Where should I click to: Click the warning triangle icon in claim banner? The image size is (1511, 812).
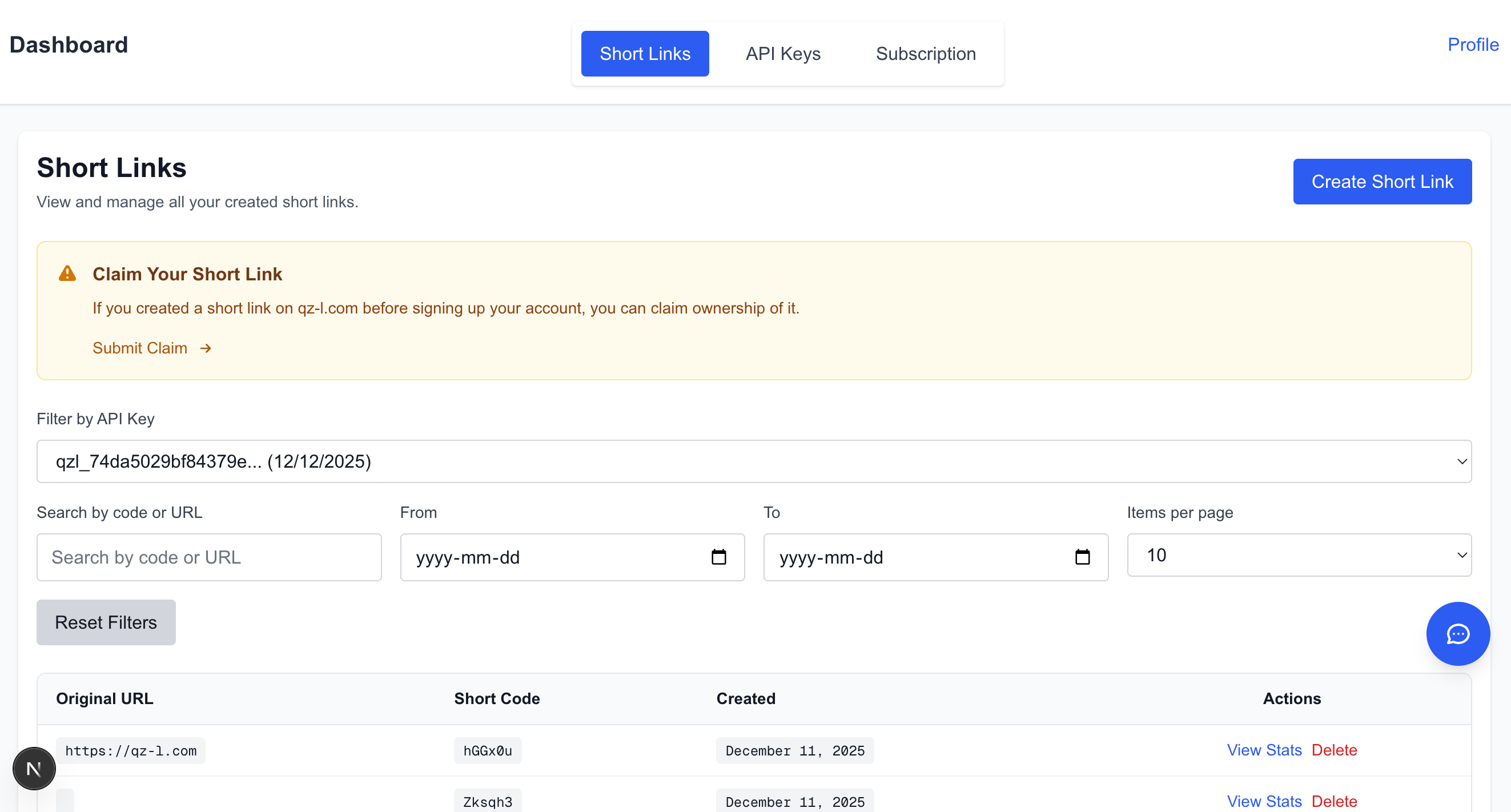click(67, 274)
